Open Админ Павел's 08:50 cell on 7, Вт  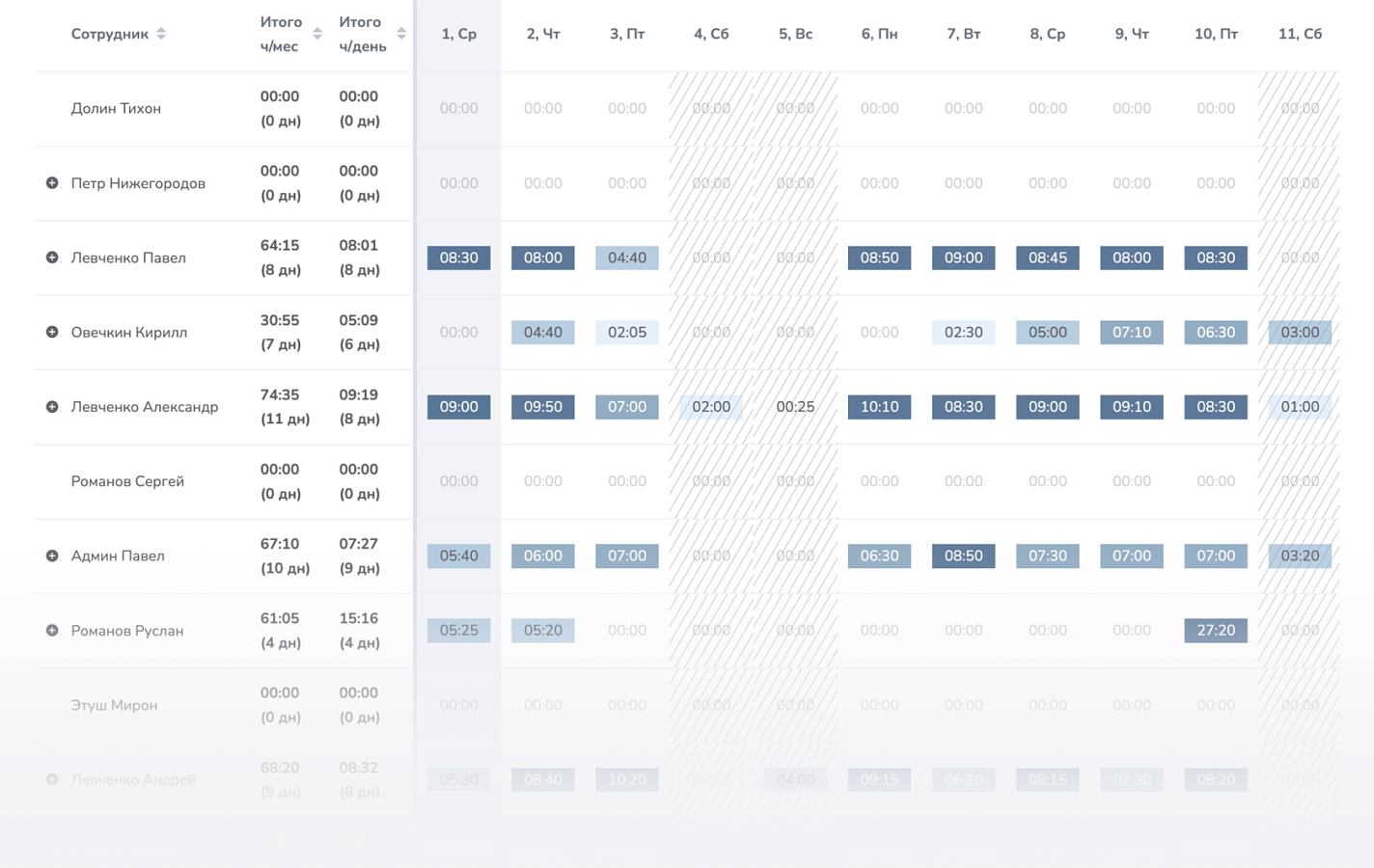point(964,556)
